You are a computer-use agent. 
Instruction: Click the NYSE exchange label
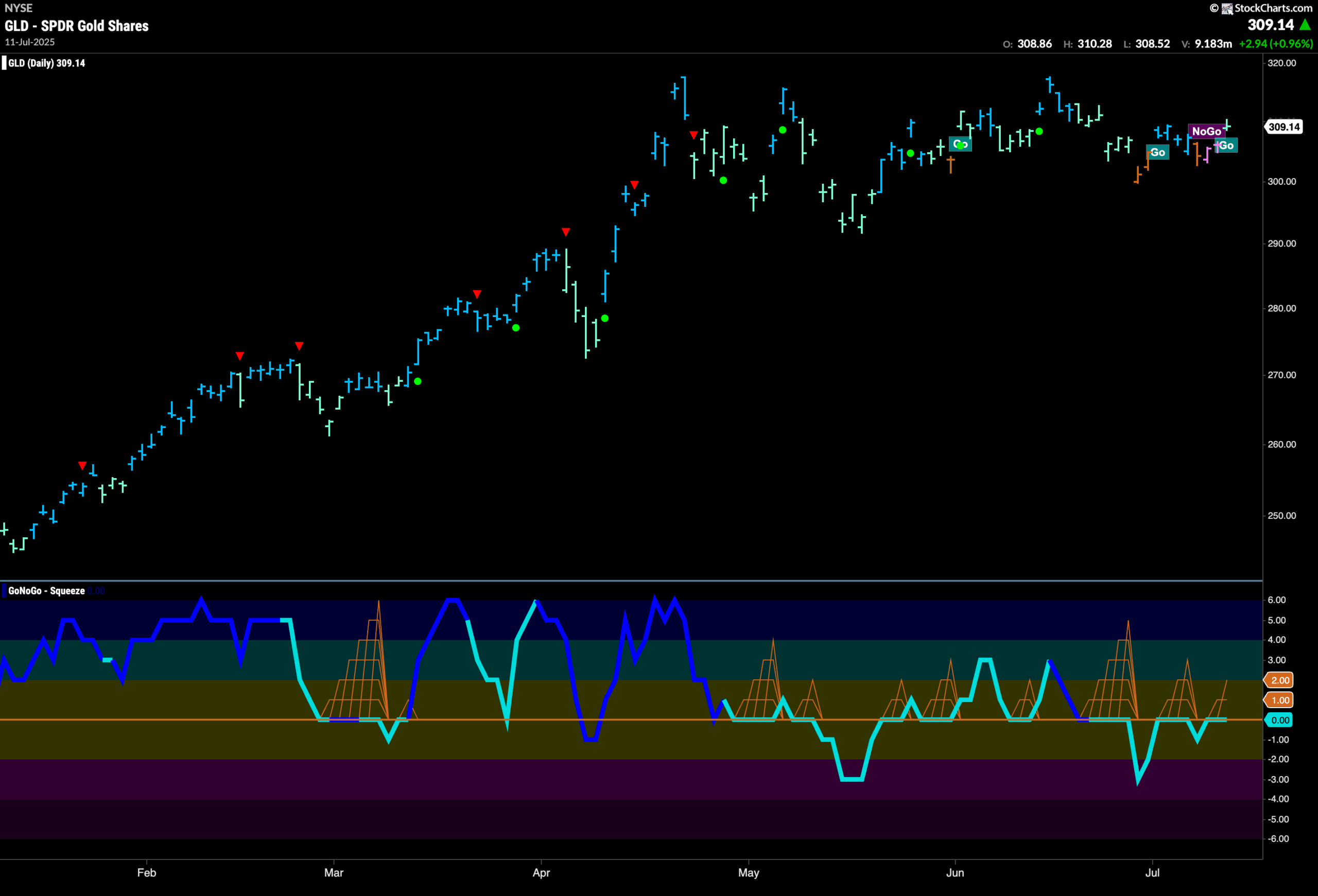pyautogui.click(x=19, y=8)
